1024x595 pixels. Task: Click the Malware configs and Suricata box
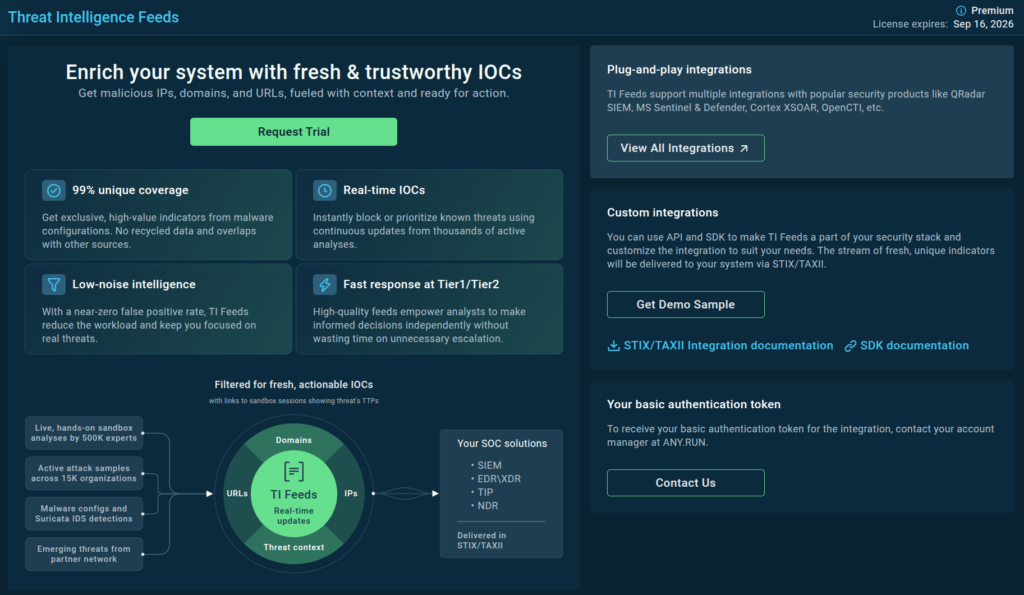click(x=85, y=514)
